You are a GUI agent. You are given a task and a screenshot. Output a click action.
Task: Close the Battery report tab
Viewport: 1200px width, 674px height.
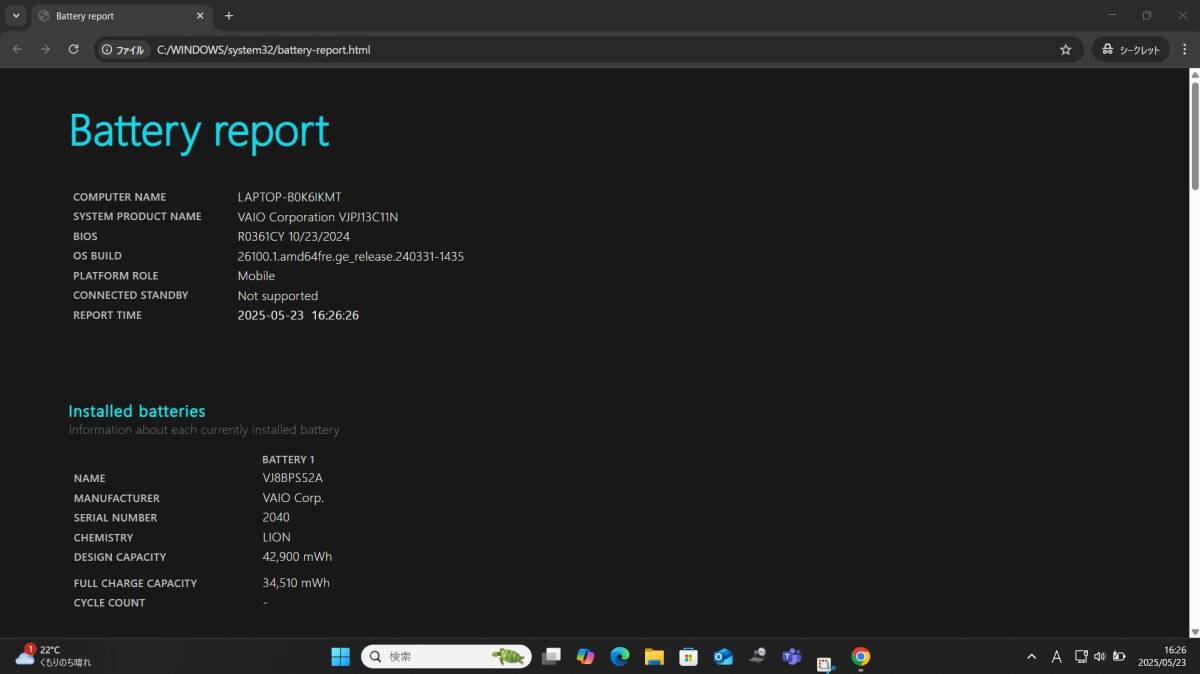point(199,16)
